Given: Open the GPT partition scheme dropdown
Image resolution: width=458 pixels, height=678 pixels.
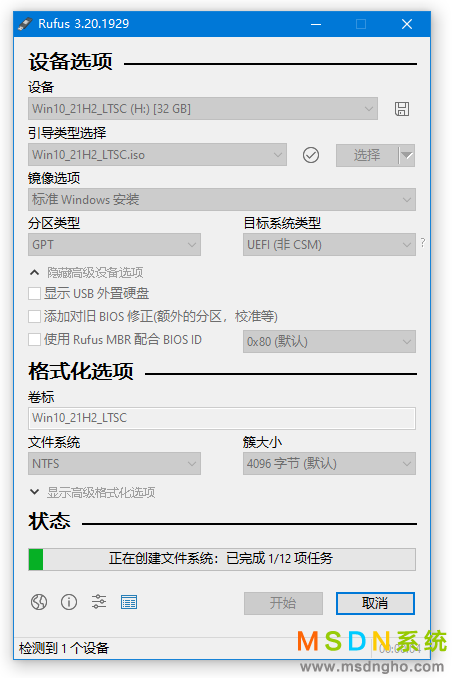Looking at the screenshot, I should [x=114, y=245].
